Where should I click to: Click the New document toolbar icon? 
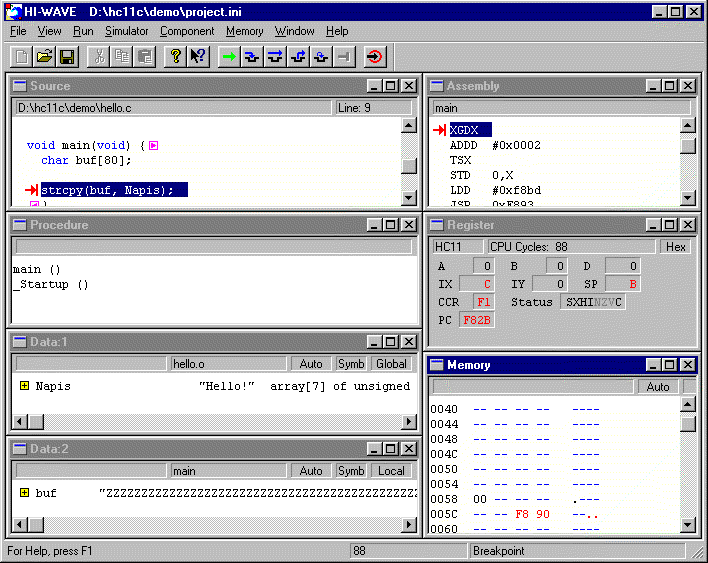[21, 56]
